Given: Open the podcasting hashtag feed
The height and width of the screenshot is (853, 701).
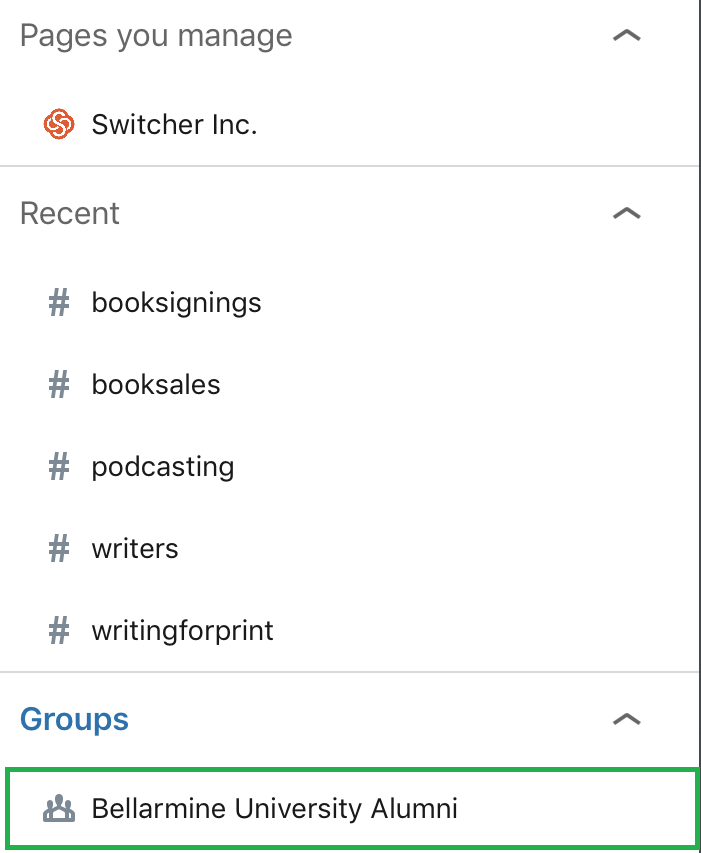Looking at the screenshot, I should 163,467.
